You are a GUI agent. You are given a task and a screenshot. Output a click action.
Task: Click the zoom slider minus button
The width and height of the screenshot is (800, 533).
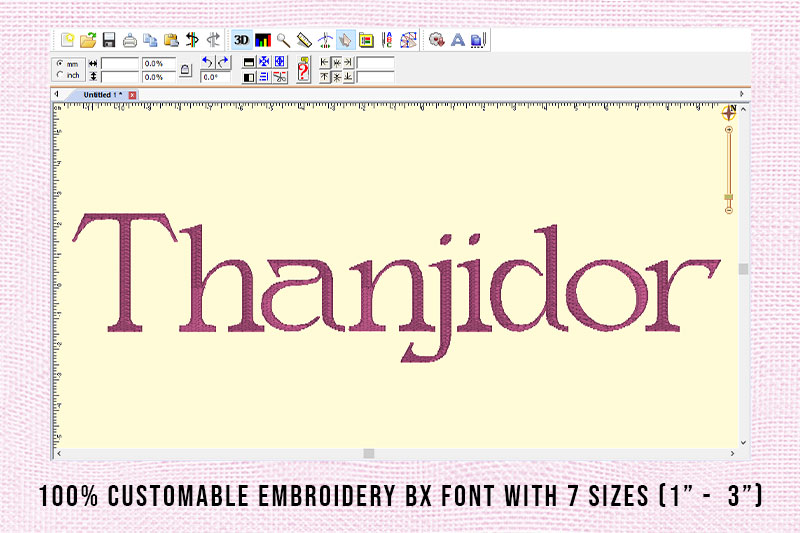pos(729,210)
